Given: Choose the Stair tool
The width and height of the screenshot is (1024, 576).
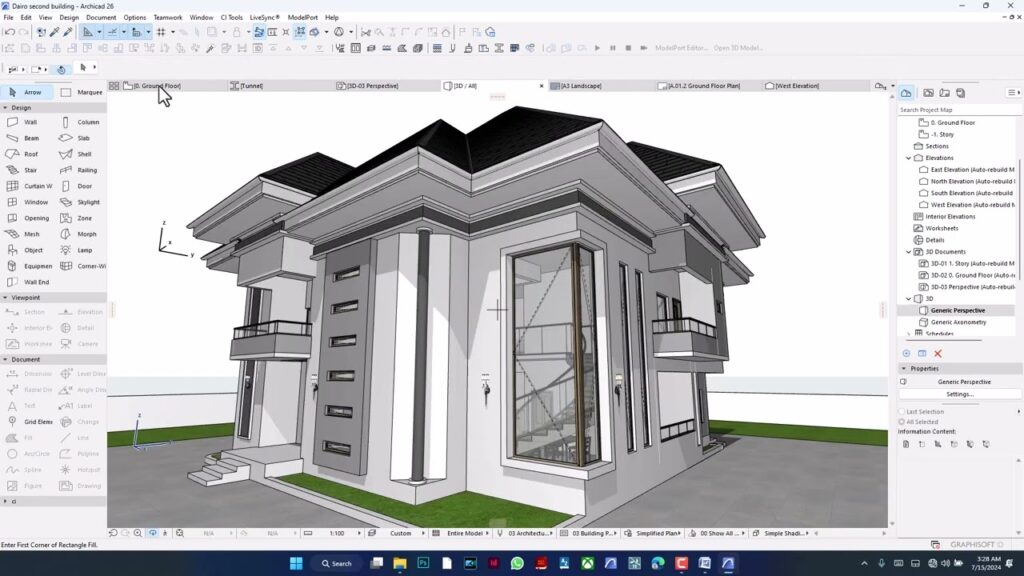Looking at the screenshot, I should 31,169.
